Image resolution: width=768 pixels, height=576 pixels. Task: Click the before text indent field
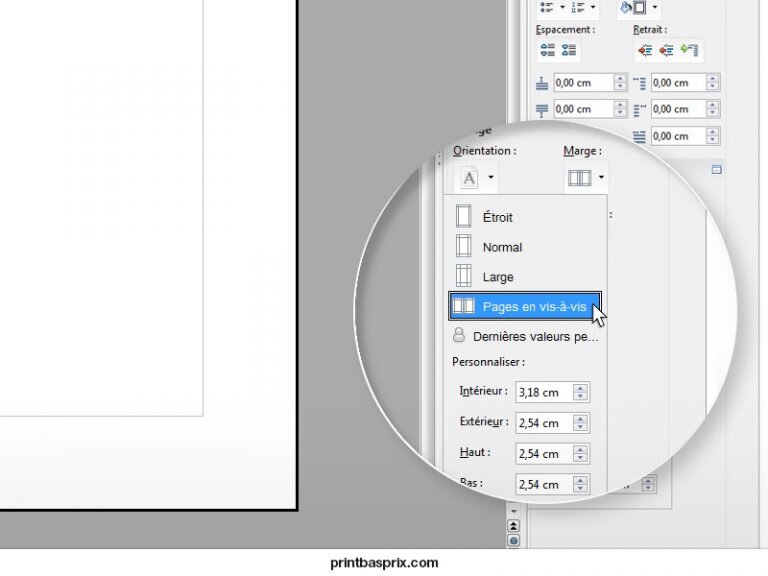coord(679,82)
